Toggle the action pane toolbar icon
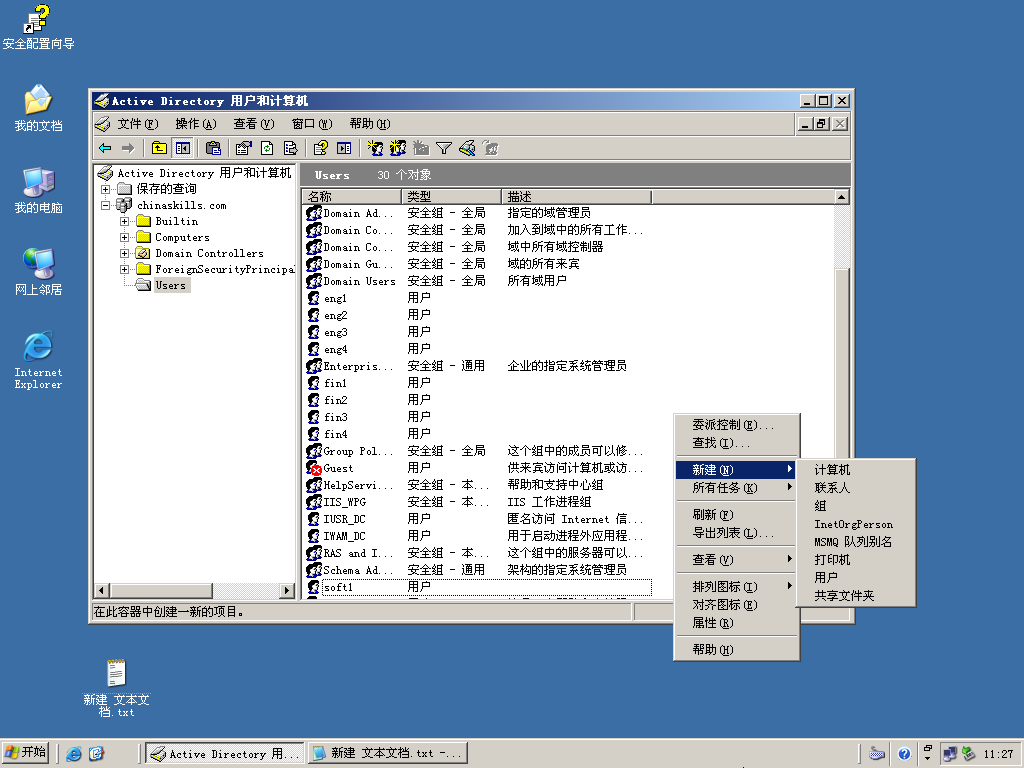 (x=344, y=148)
